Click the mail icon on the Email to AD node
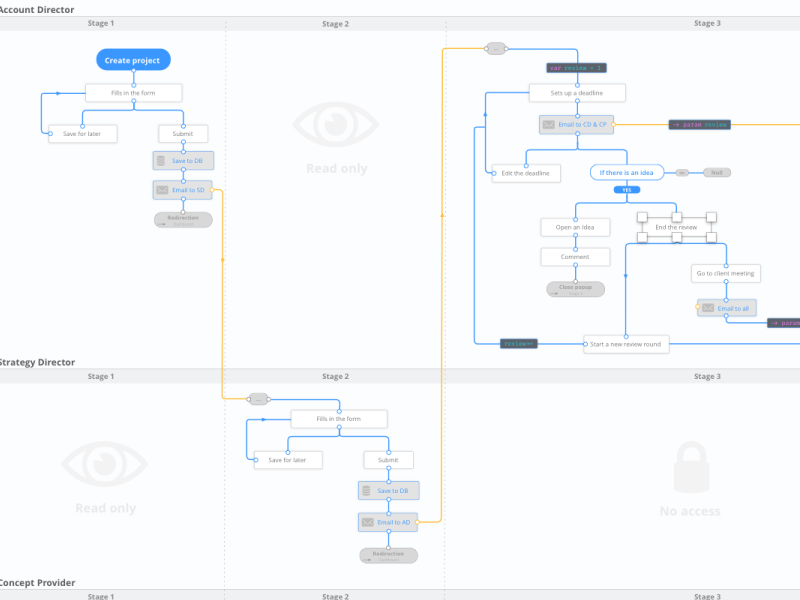 coord(367,522)
